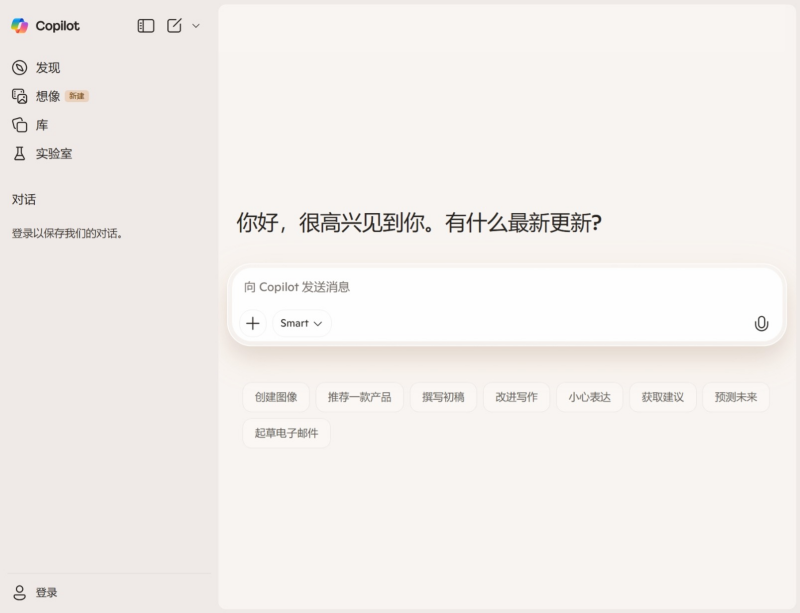This screenshot has height=613, width=800.
Task: Choose the 撰写初稿 suggestion
Action: (x=443, y=397)
